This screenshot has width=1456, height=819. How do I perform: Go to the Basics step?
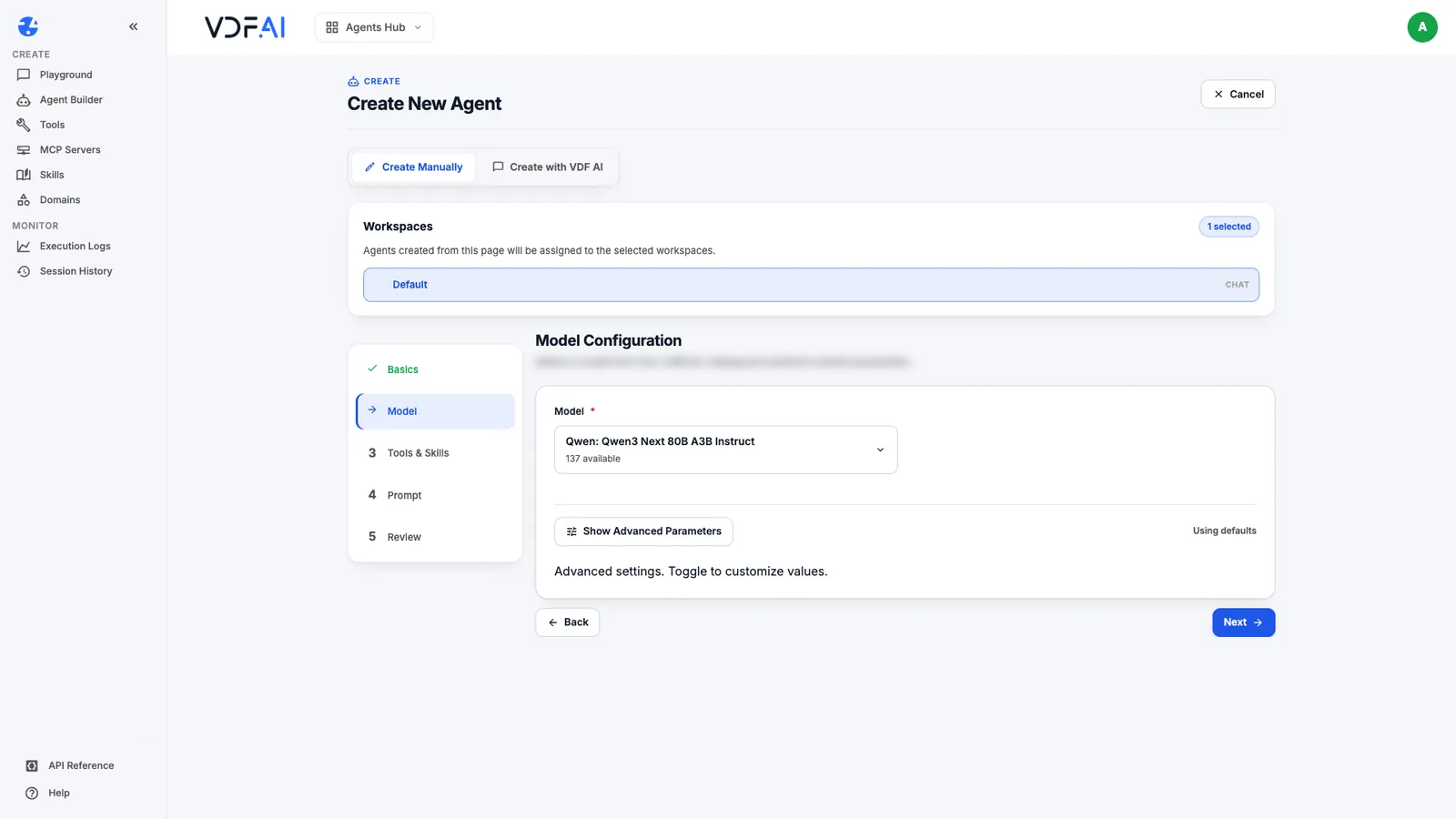click(436, 369)
